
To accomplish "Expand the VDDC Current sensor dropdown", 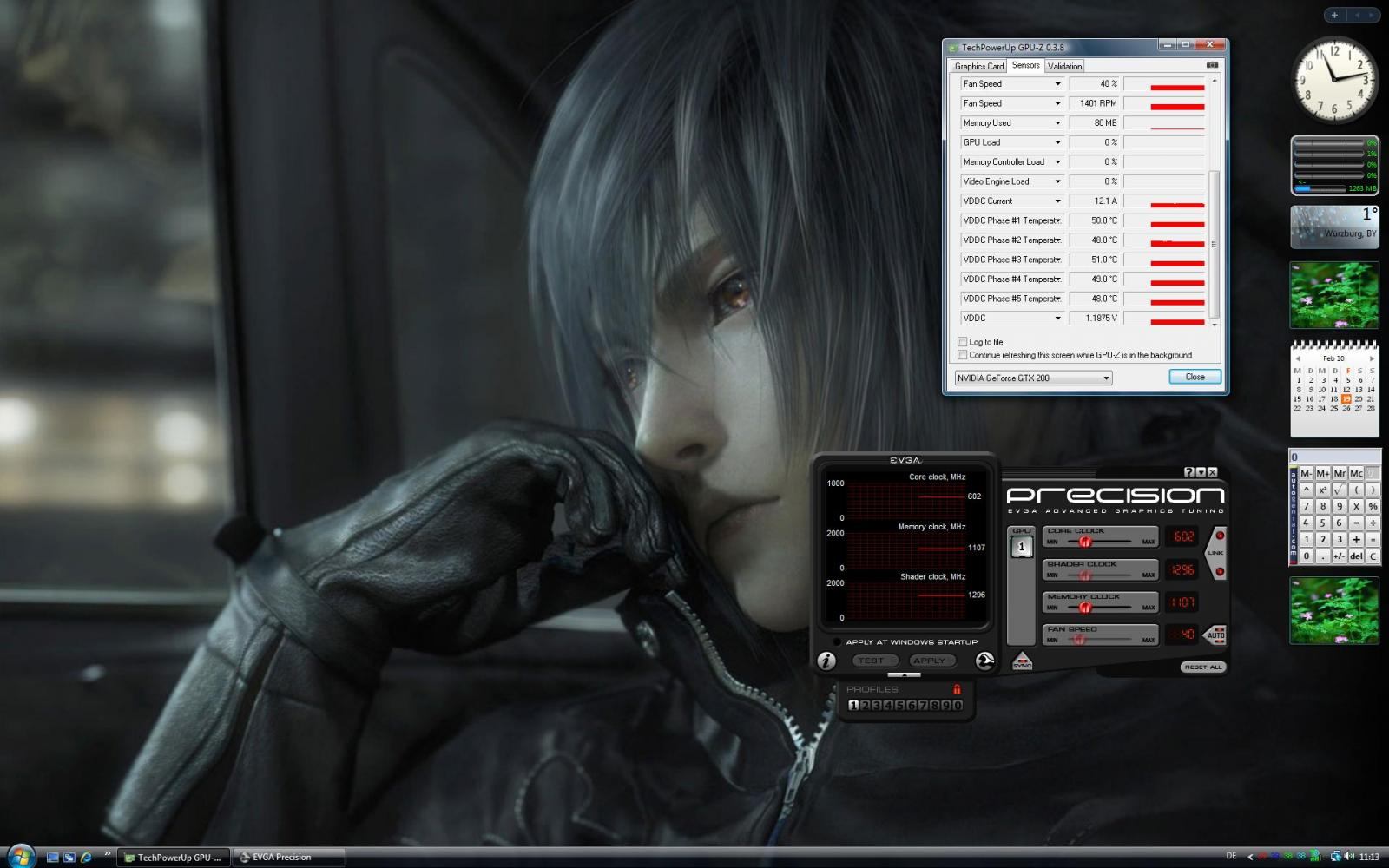I will click(x=1057, y=201).
